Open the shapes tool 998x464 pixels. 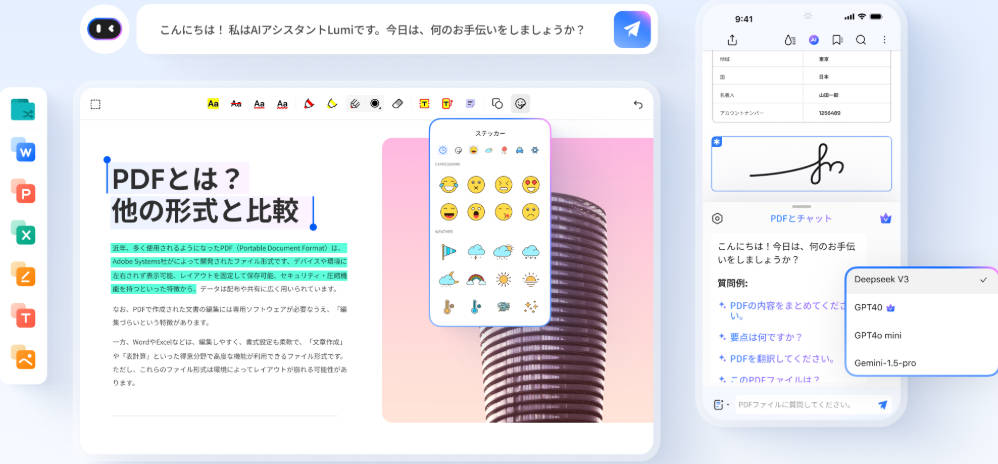click(498, 103)
